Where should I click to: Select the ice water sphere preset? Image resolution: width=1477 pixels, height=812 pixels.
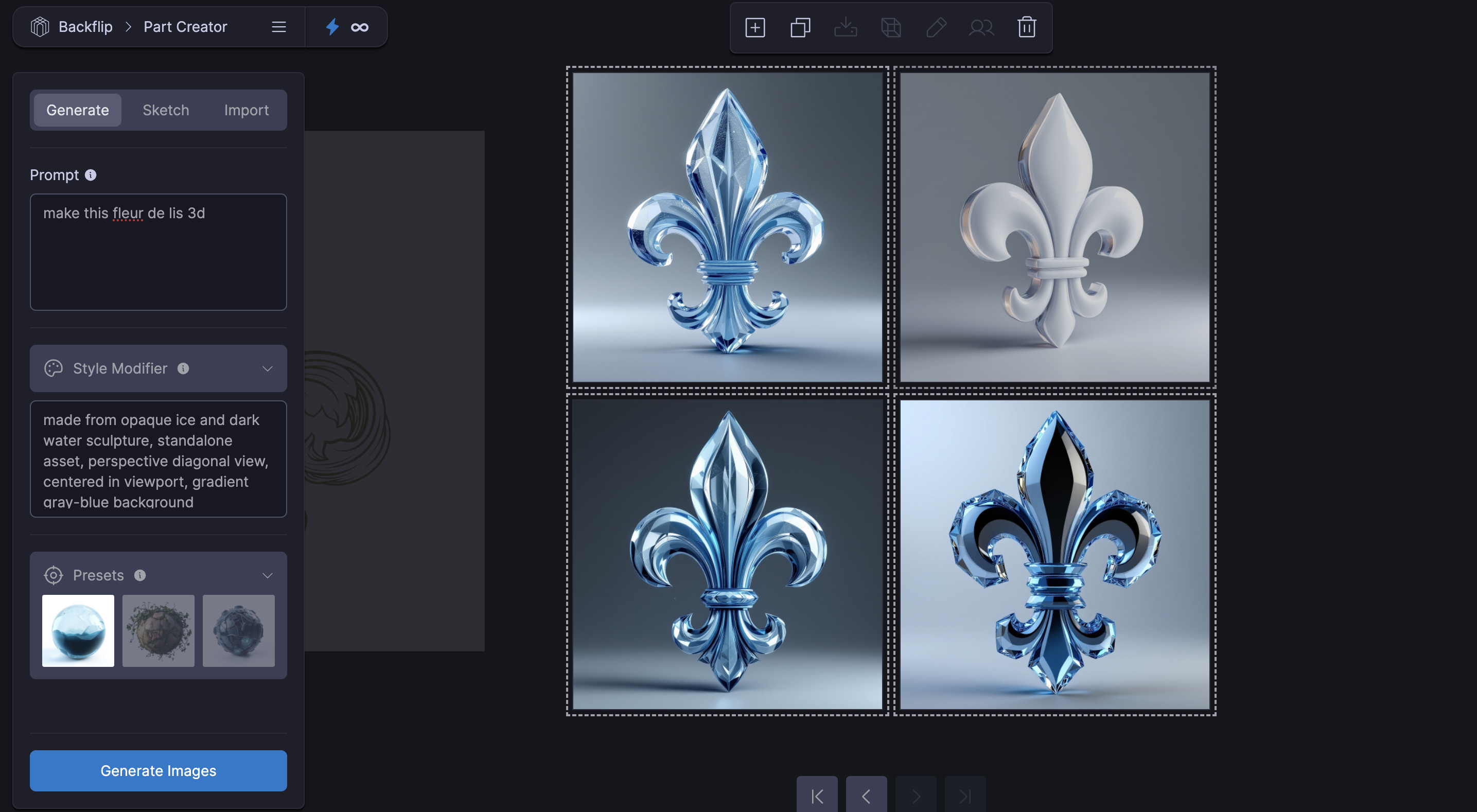point(78,631)
